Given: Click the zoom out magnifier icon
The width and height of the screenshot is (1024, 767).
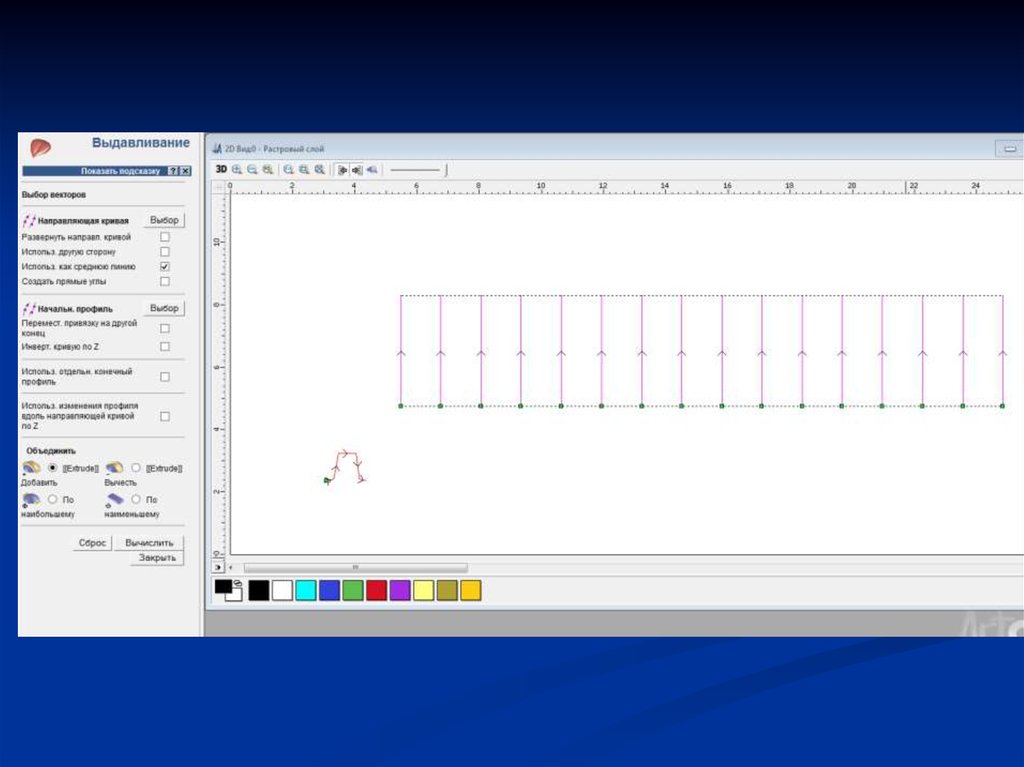Looking at the screenshot, I should tap(252, 170).
